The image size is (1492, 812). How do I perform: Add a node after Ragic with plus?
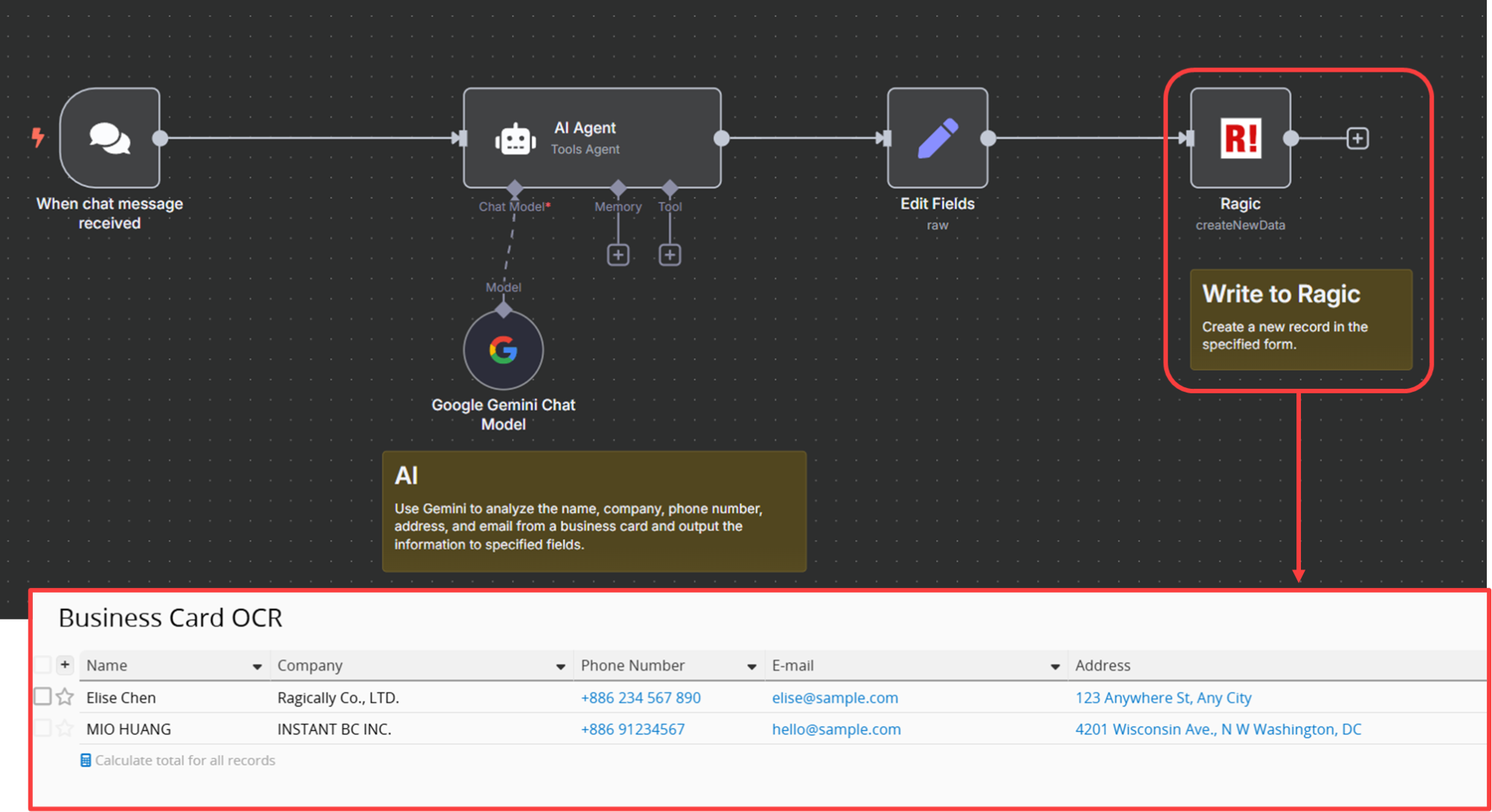coord(1357,138)
